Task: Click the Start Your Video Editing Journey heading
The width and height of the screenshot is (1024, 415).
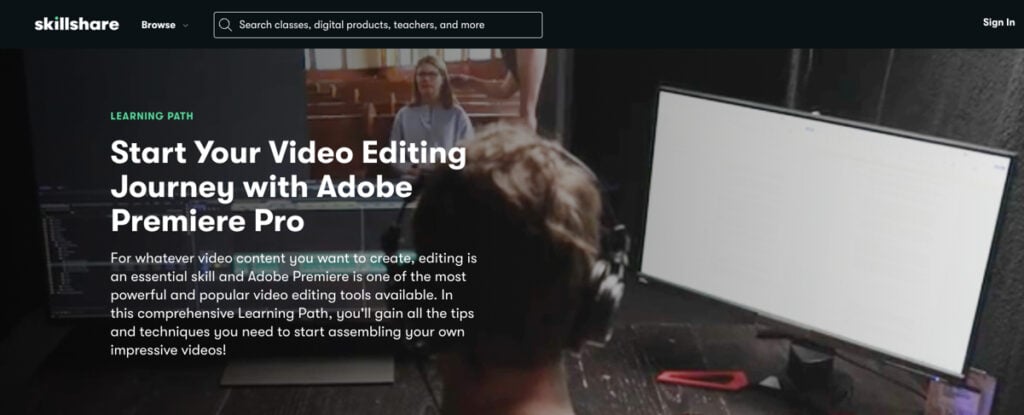Action: (288, 186)
